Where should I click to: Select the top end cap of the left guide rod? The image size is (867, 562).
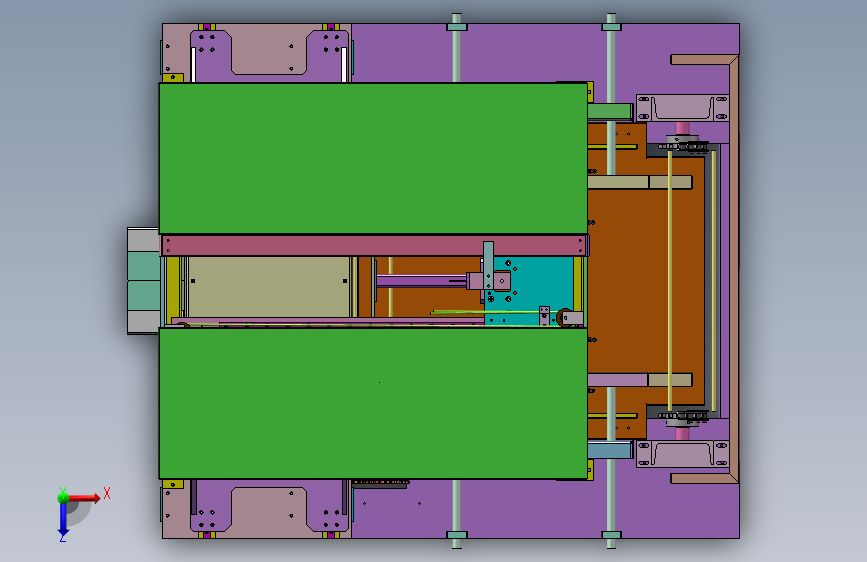(457, 26)
